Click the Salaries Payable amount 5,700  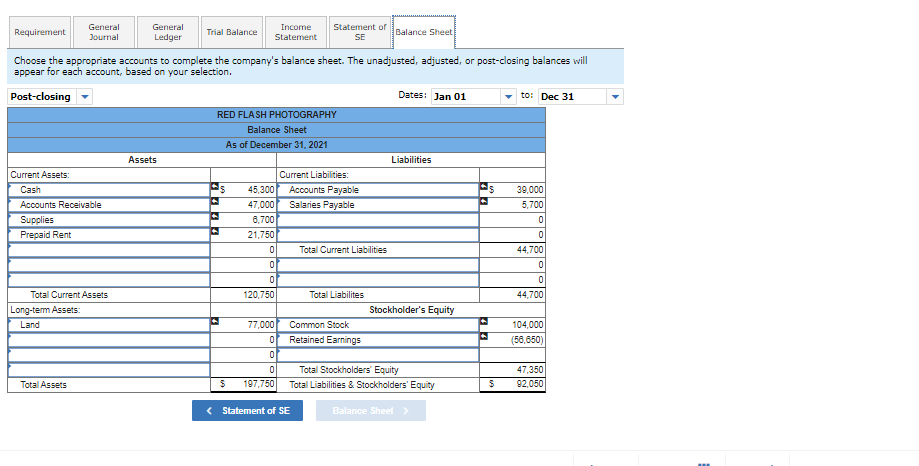pyautogui.click(x=532, y=205)
